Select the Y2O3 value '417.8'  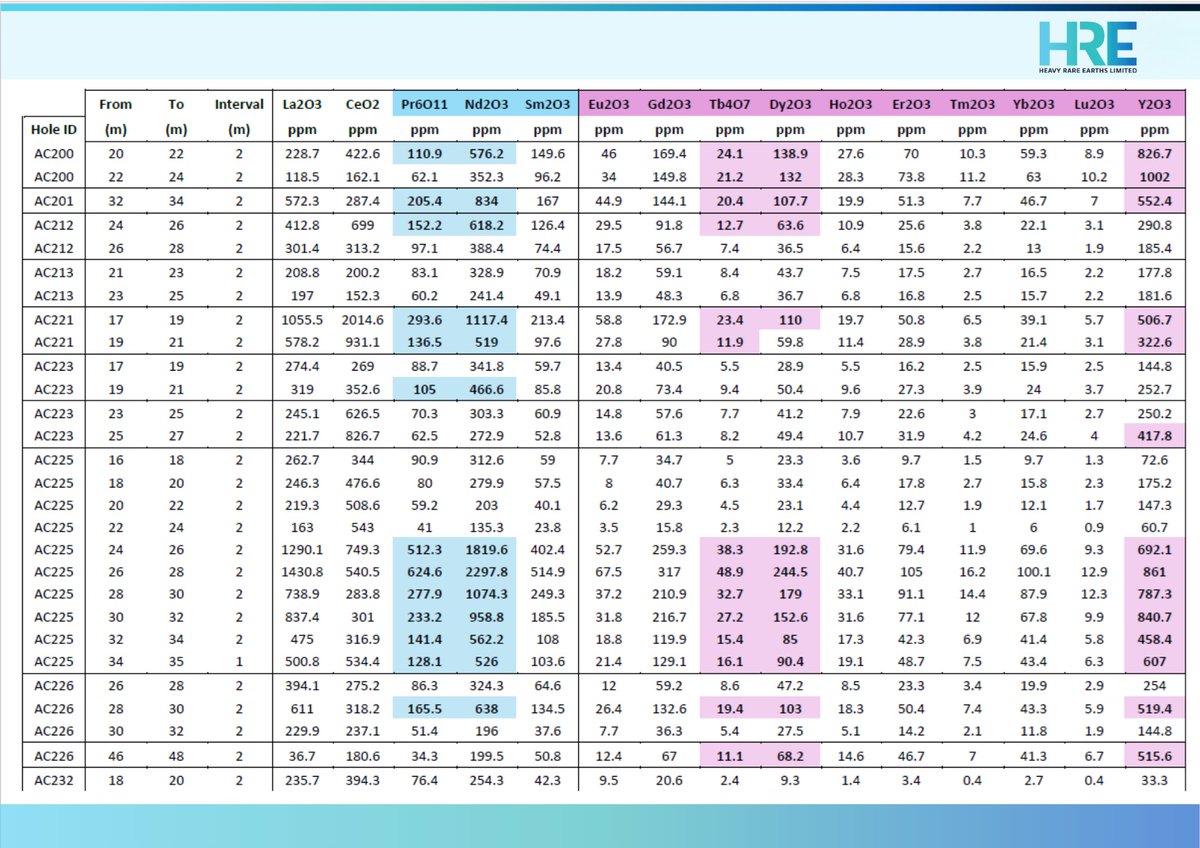coord(1154,435)
